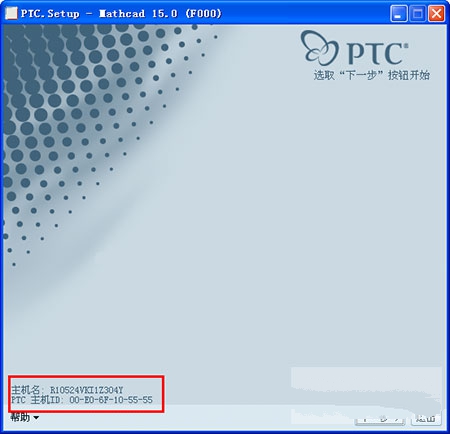The width and height of the screenshot is (450, 434).
Task: Close the PTC.Setup window
Action: point(436,13)
